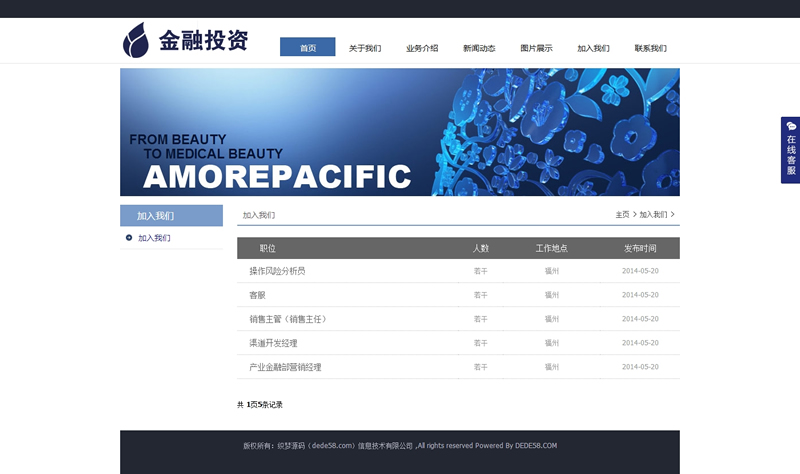800x474 pixels.
Task: Click 加入我们 in the top navigation
Action: [593, 48]
